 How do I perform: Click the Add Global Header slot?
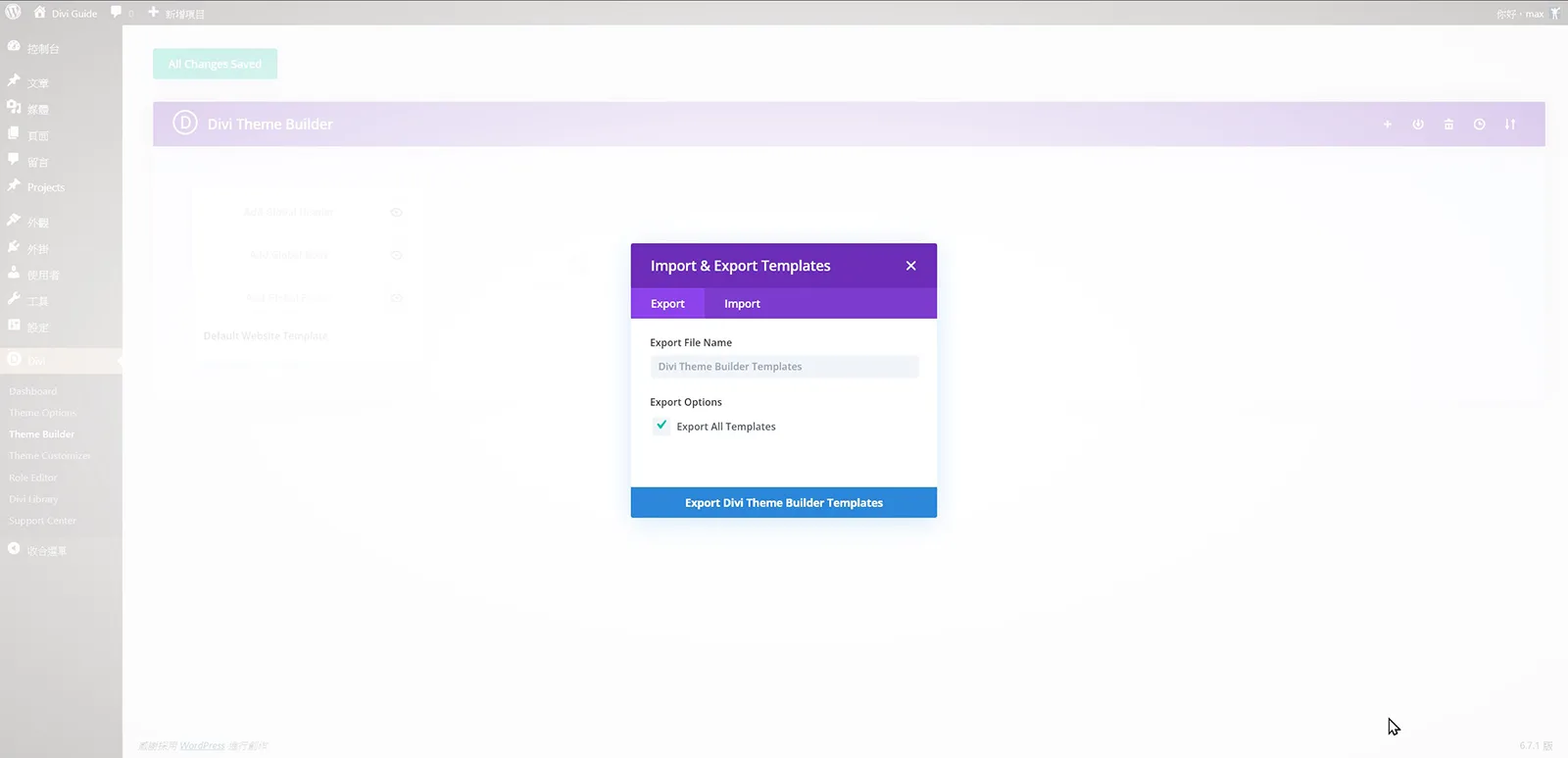(289, 212)
